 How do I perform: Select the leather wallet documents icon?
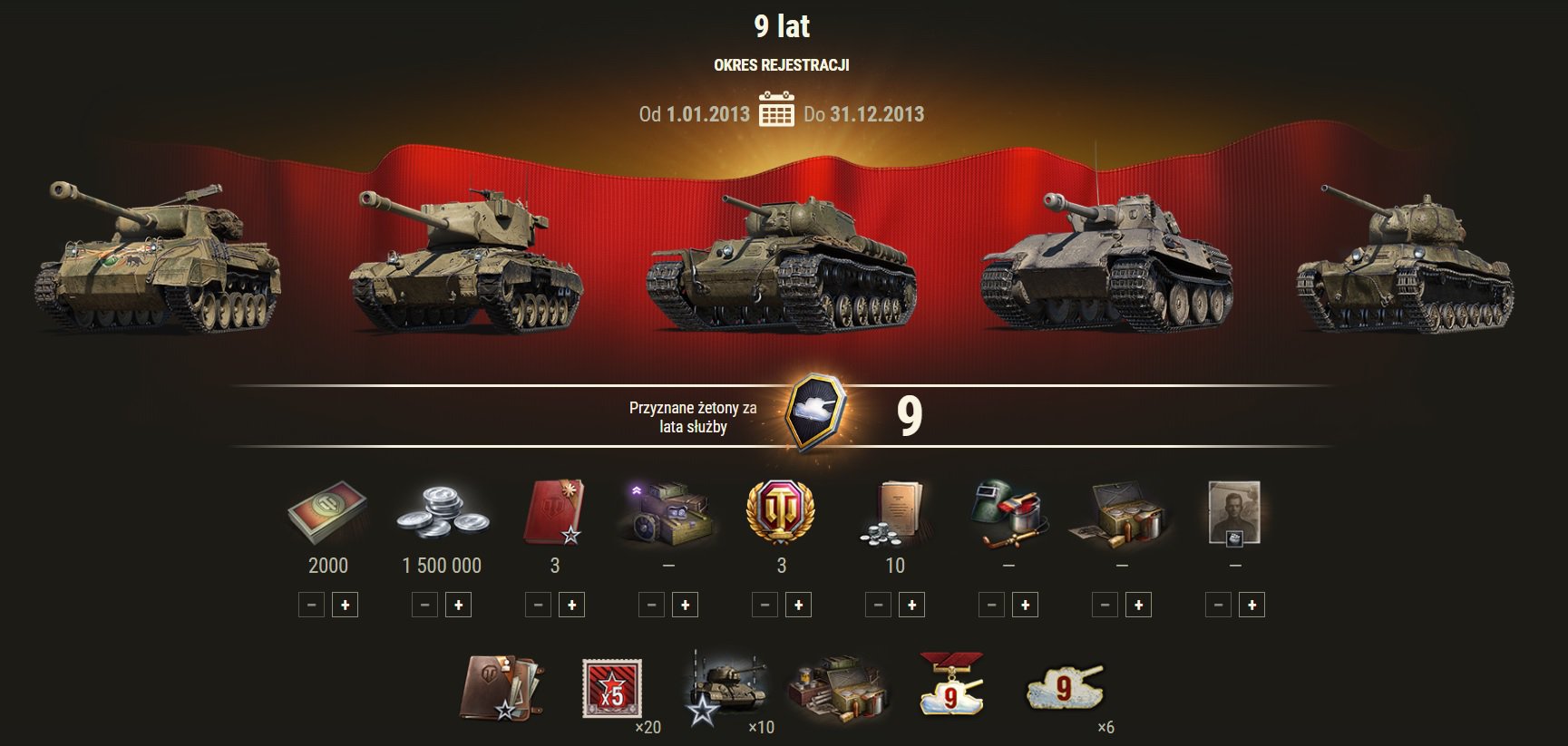(x=502, y=687)
